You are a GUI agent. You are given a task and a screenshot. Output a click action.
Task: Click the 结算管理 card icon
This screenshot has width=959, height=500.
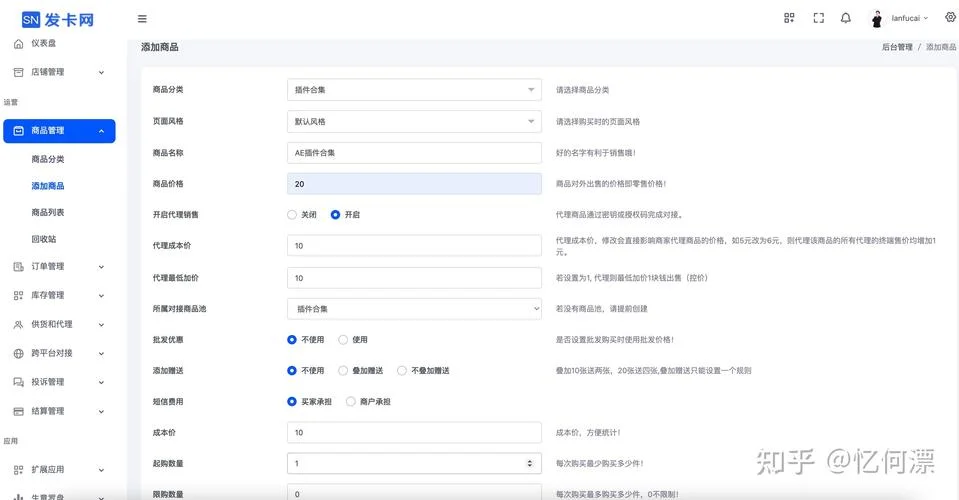(18, 411)
